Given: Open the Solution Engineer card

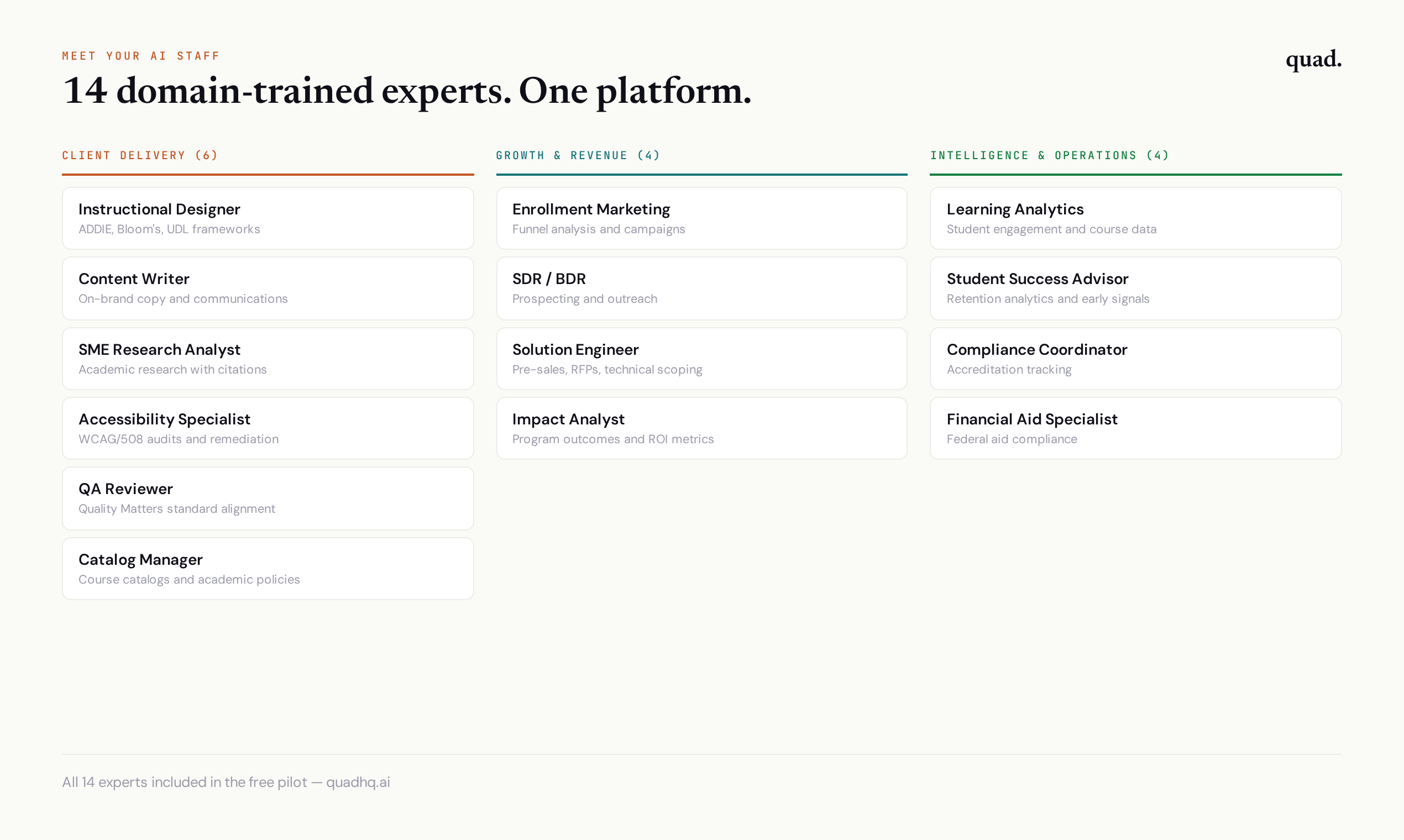Looking at the screenshot, I should point(701,358).
